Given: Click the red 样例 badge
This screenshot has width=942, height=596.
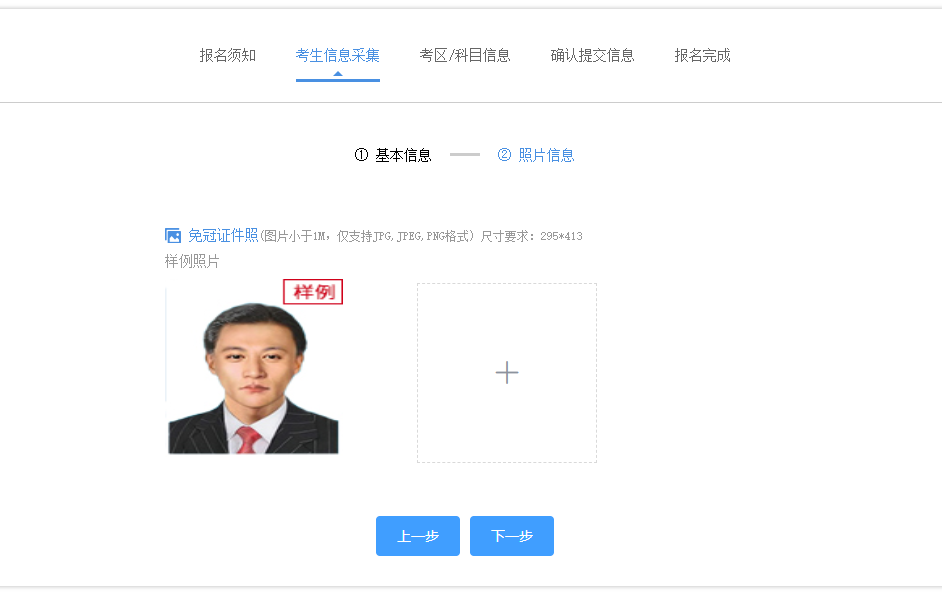Looking at the screenshot, I should coord(313,292).
